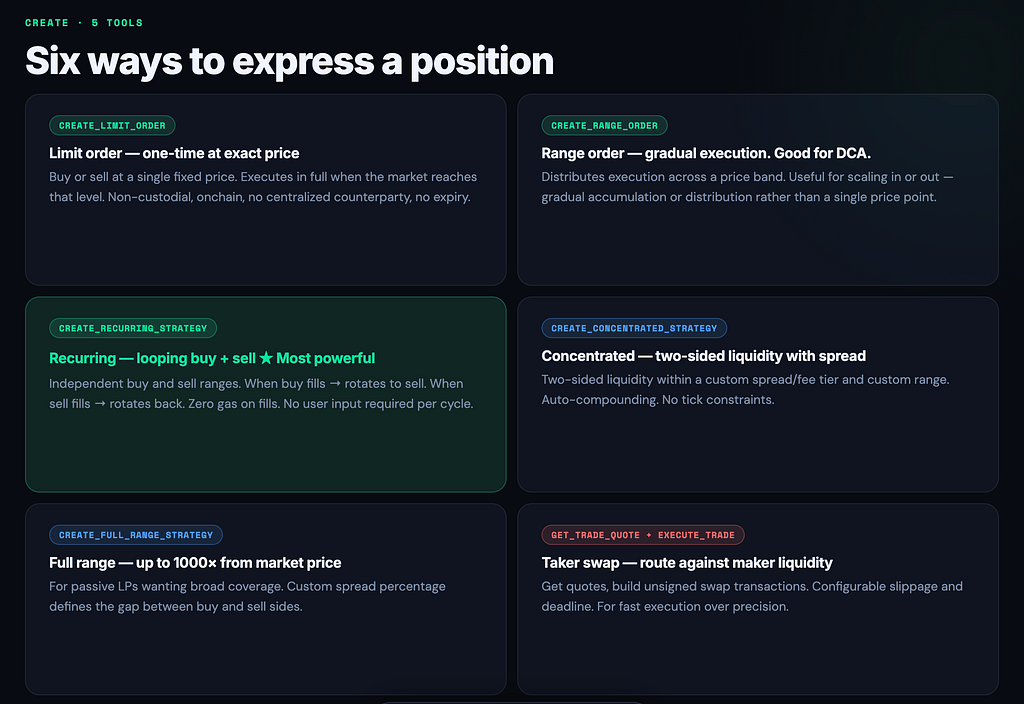Open the Full range card heading
Image resolution: width=1024 pixels, height=704 pixels.
[x=195, y=563]
